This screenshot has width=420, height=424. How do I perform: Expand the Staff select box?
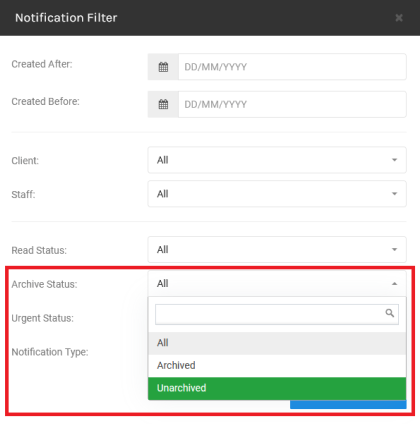[277, 194]
